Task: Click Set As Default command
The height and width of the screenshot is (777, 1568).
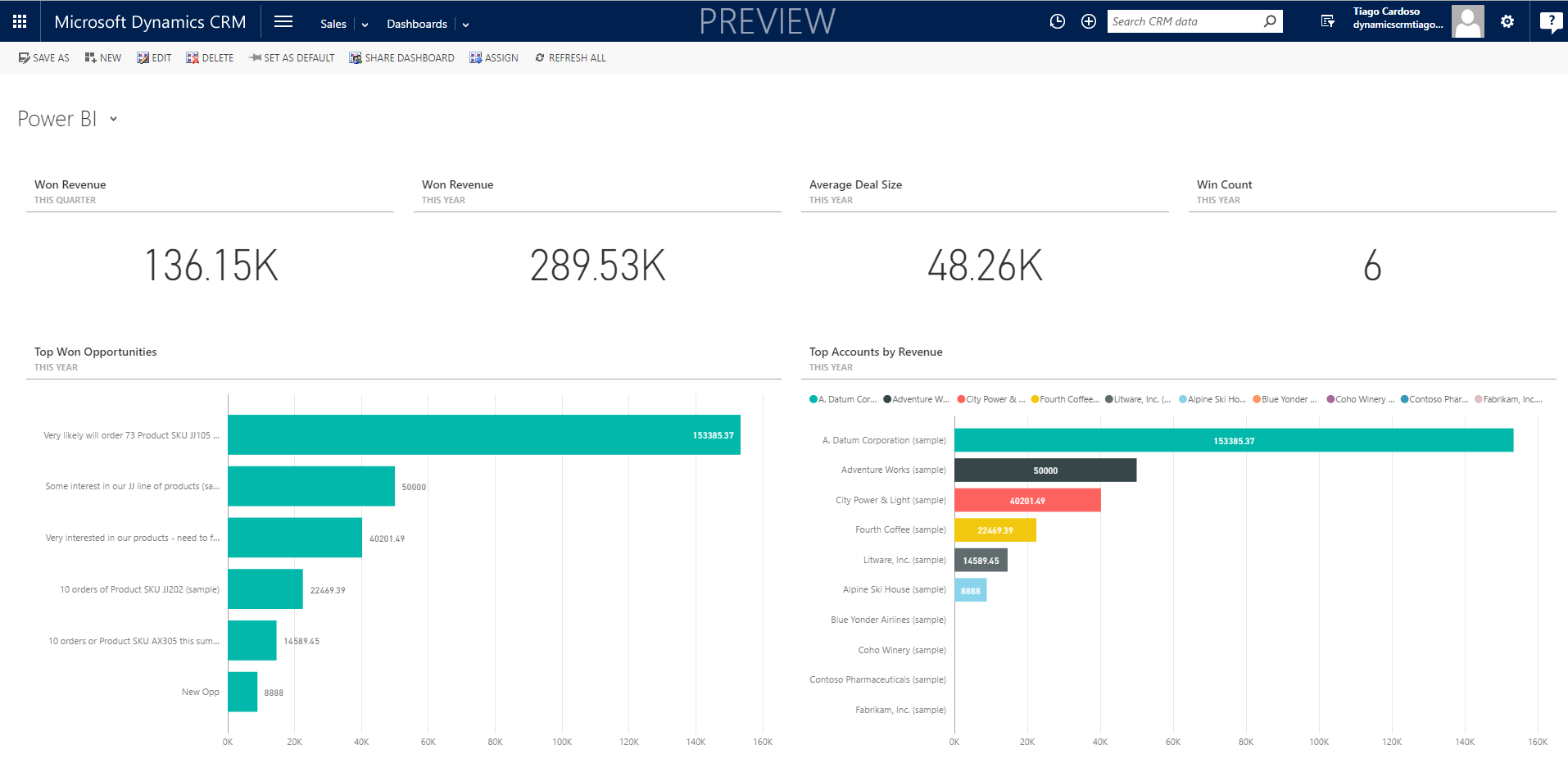Action: click(x=292, y=58)
